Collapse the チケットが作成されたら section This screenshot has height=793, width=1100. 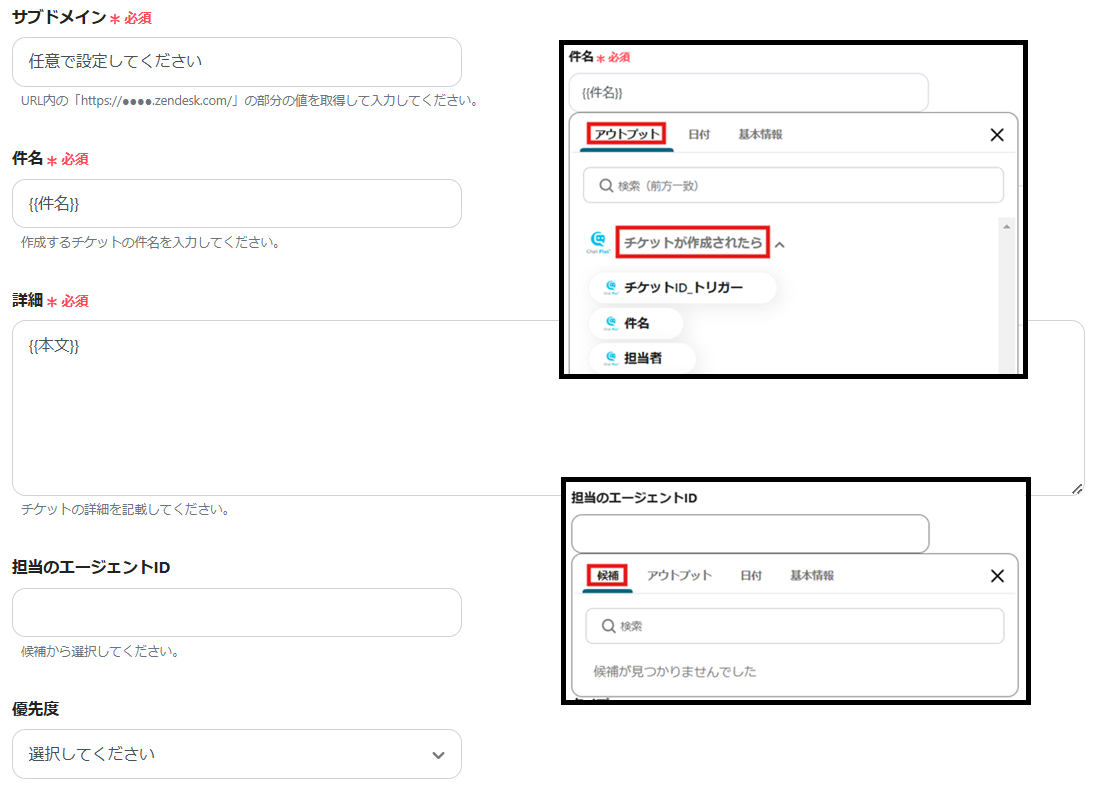pyautogui.click(x=780, y=245)
